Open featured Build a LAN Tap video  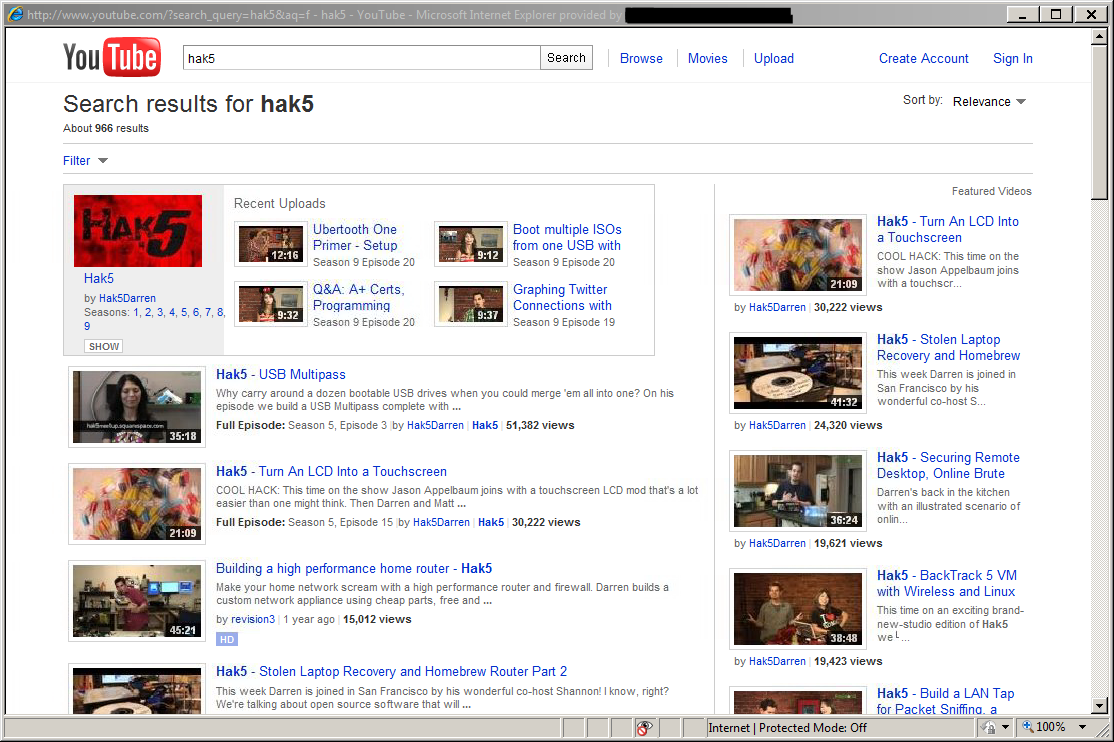[x=945, y=701]
